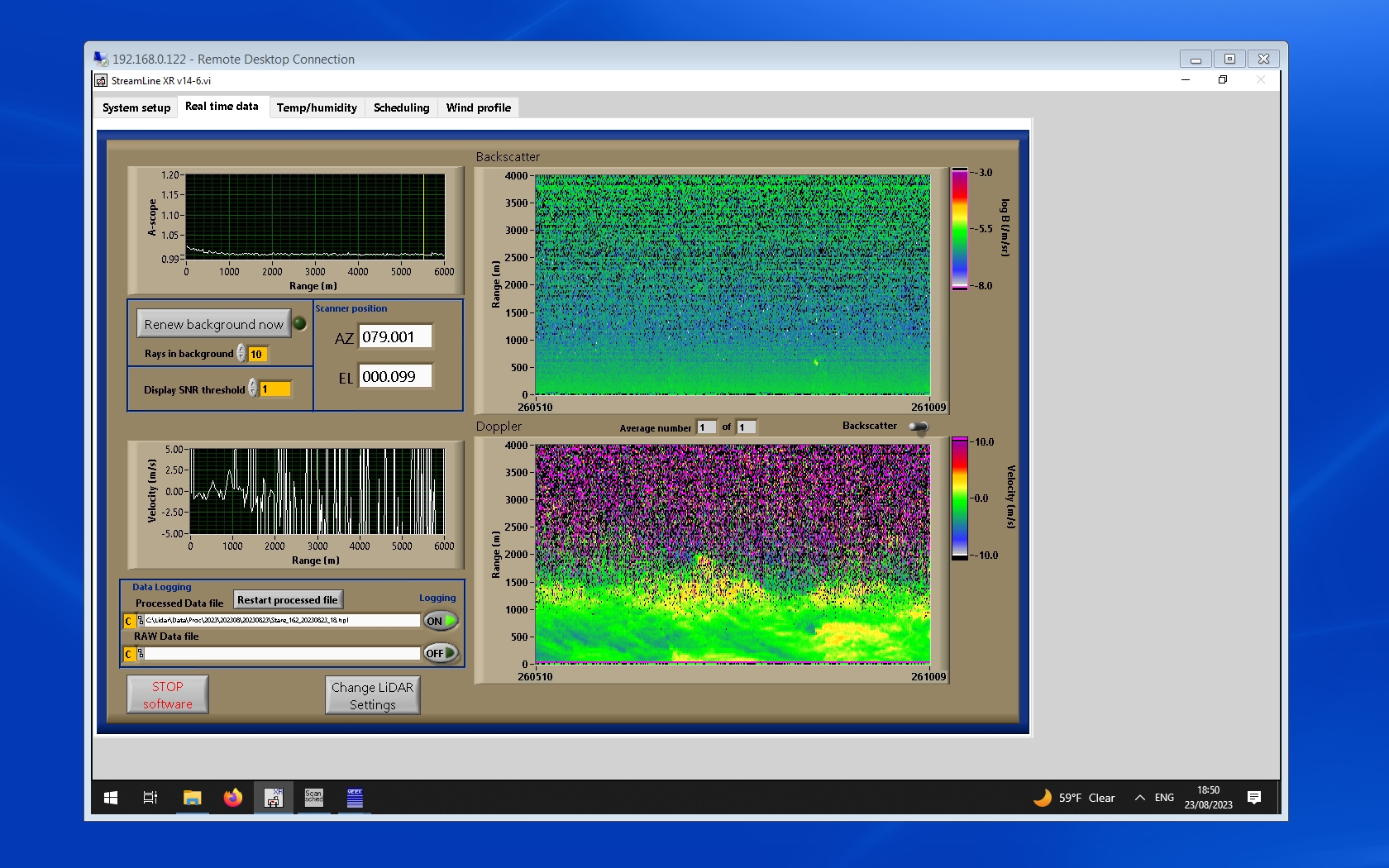This screenshot has width=1389, height=868.
Task: Flip the Backscatter toggle above Doppler plot
Action: (x=918, y=427)
